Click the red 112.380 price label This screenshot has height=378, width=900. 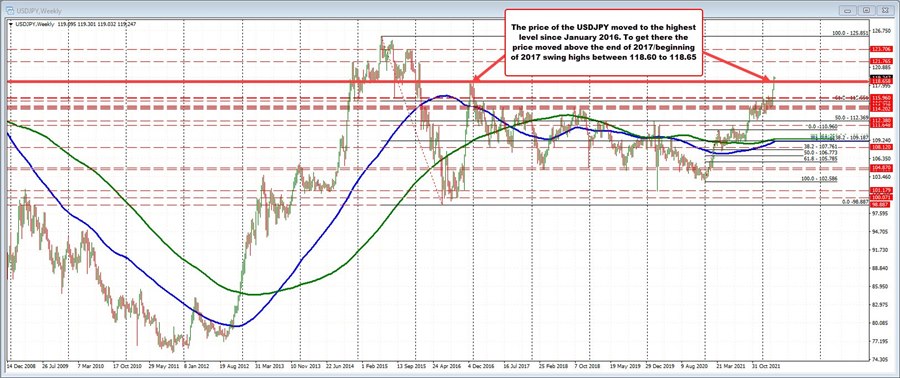click(x=881, y=120)
